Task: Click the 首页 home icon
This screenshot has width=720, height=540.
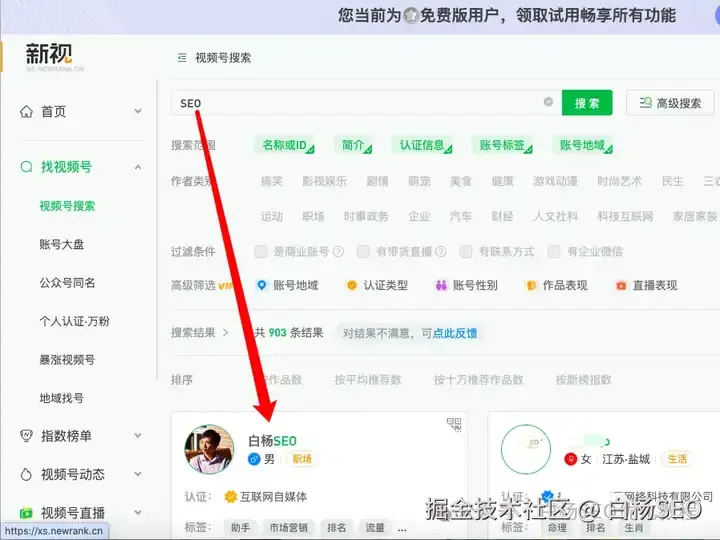Action: (x=27, y=112)
